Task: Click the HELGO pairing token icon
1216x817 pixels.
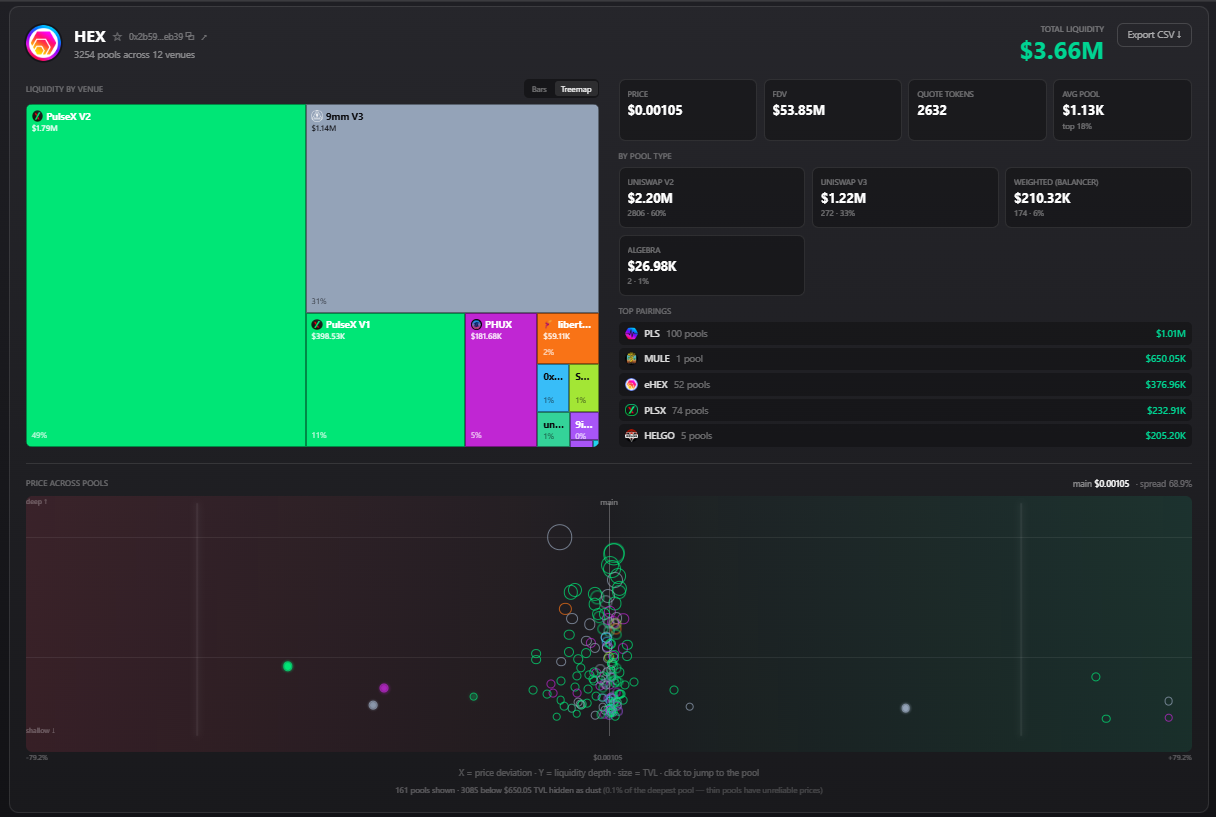Action: pos(631,435)
